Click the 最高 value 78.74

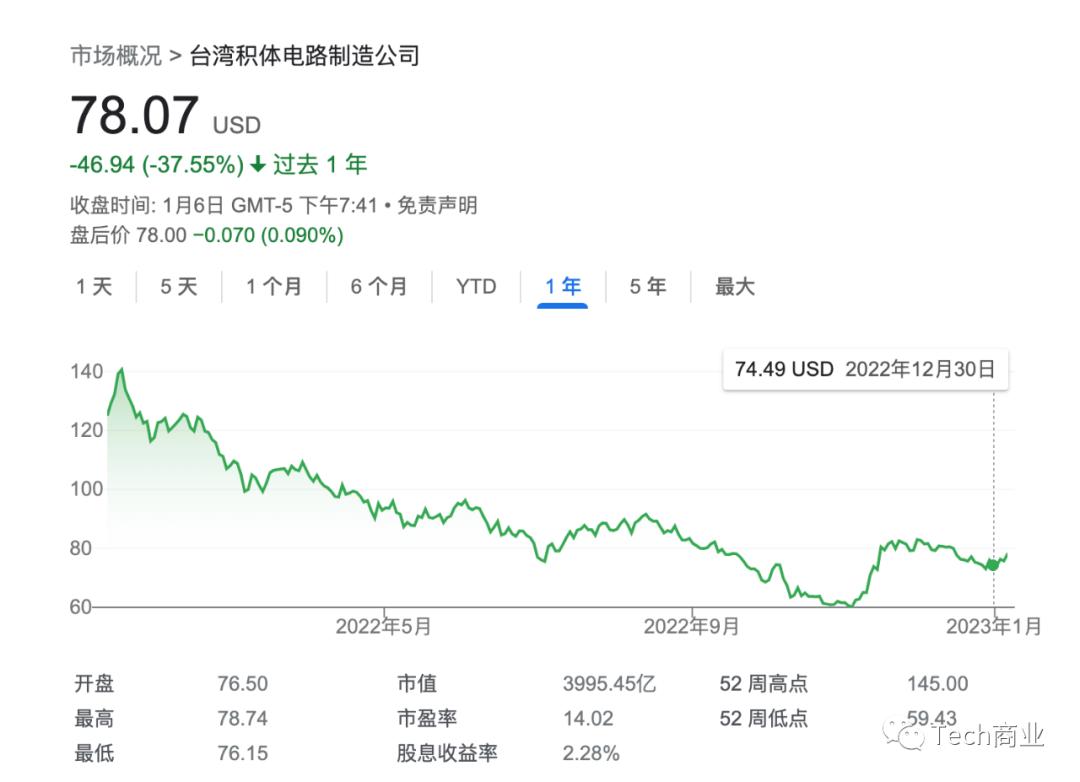242,718
